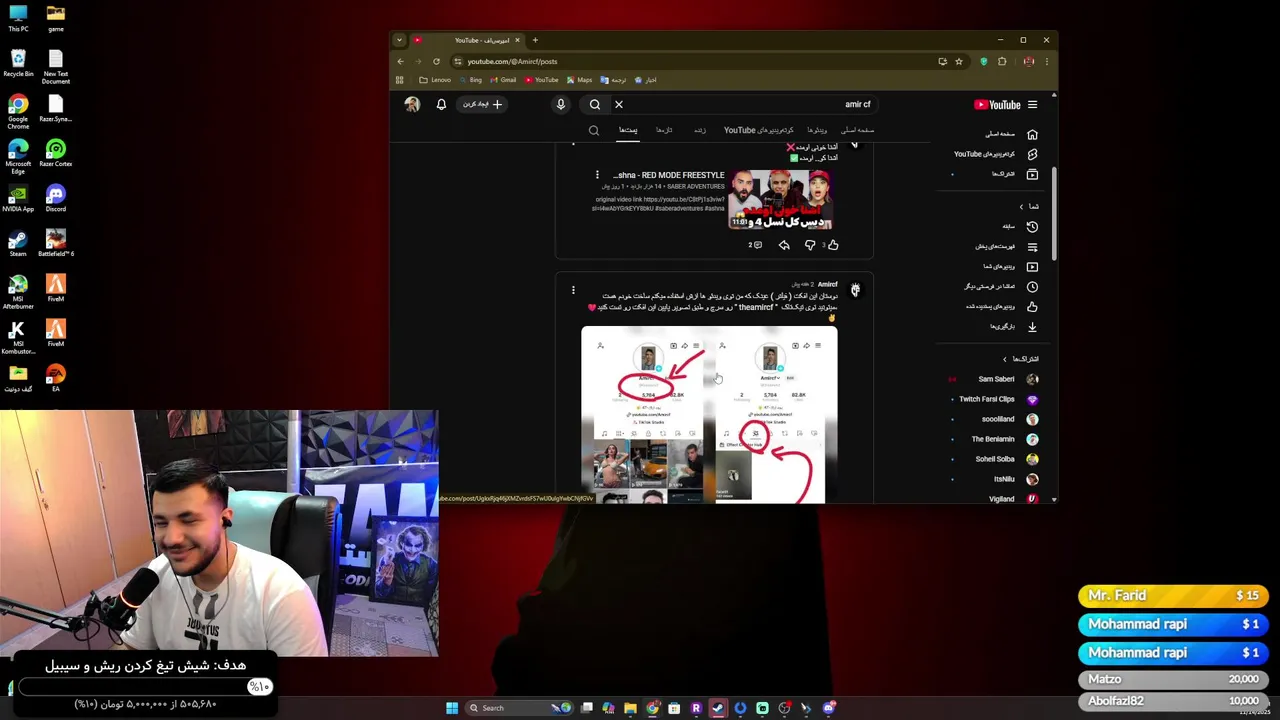Open Chrome tab search dropdown arrow
Viewport: 1280px width, 720px height.
click(x=399, y=40)
